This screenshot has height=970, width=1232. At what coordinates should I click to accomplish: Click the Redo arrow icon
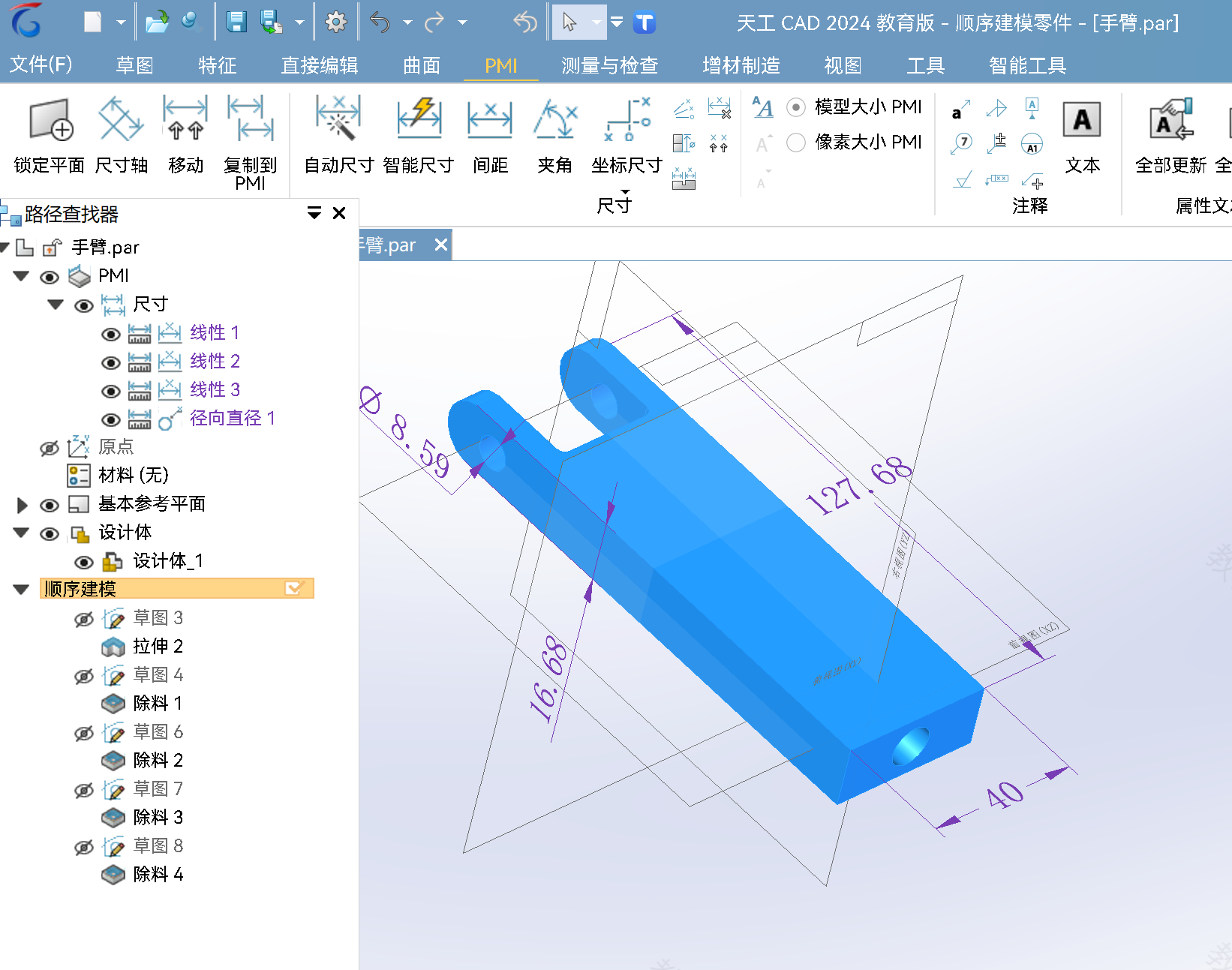[434, 23]
